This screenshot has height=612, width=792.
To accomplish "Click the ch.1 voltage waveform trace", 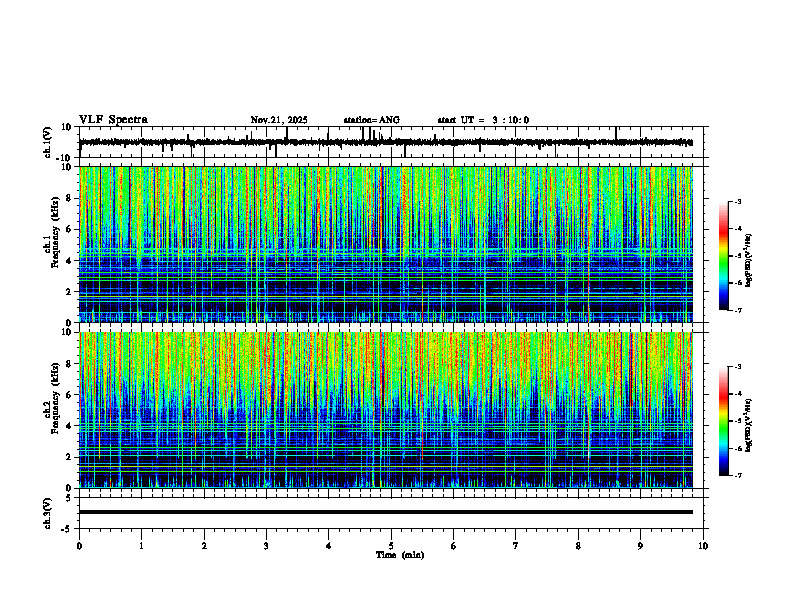I will coord(386,142).
